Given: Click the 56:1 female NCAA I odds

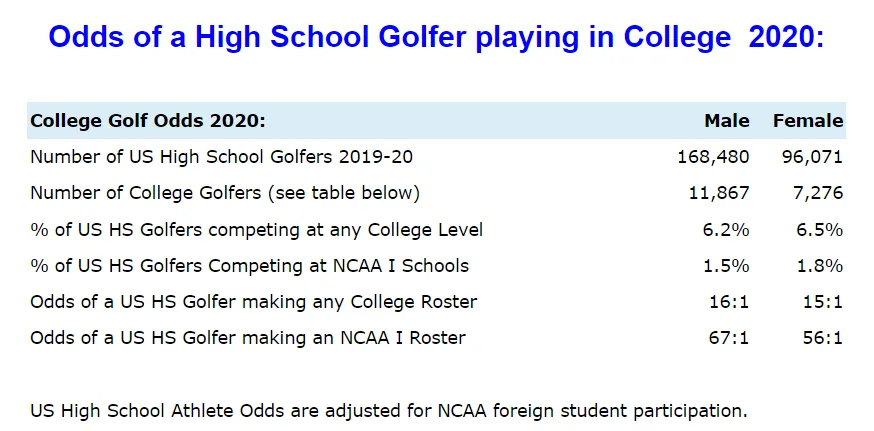Looking at the screenshot, I should click(x=823, y=337).
